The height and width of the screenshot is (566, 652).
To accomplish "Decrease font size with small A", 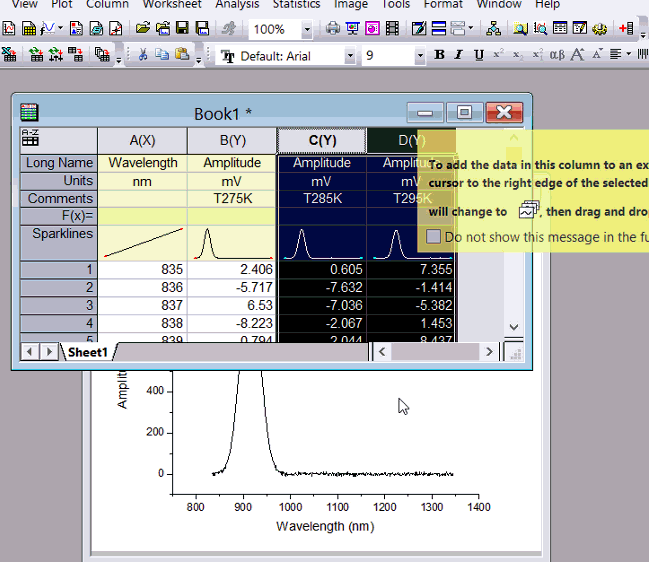I will pos(597,54).
